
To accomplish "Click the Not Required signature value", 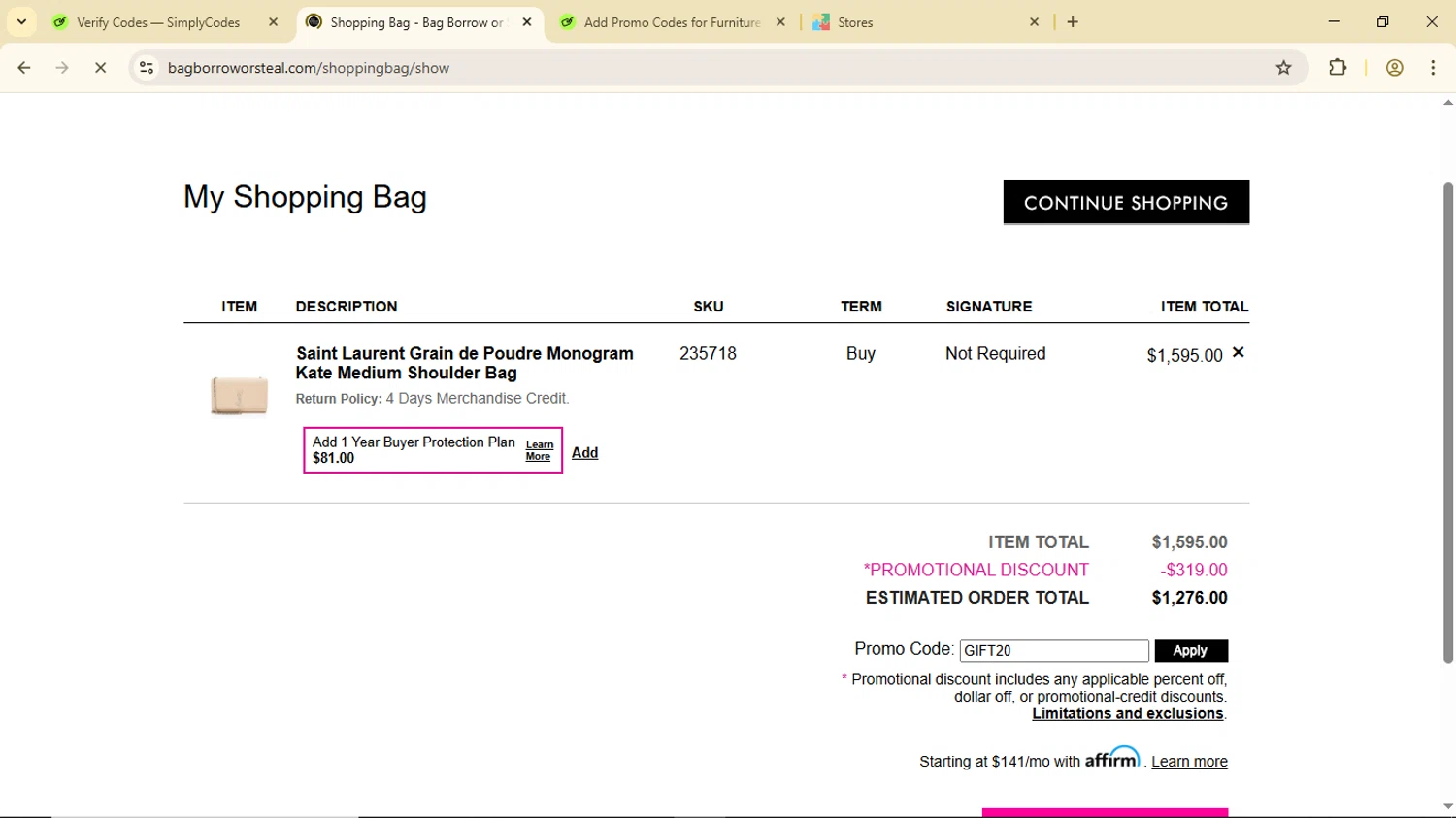I will coord(995,354).
